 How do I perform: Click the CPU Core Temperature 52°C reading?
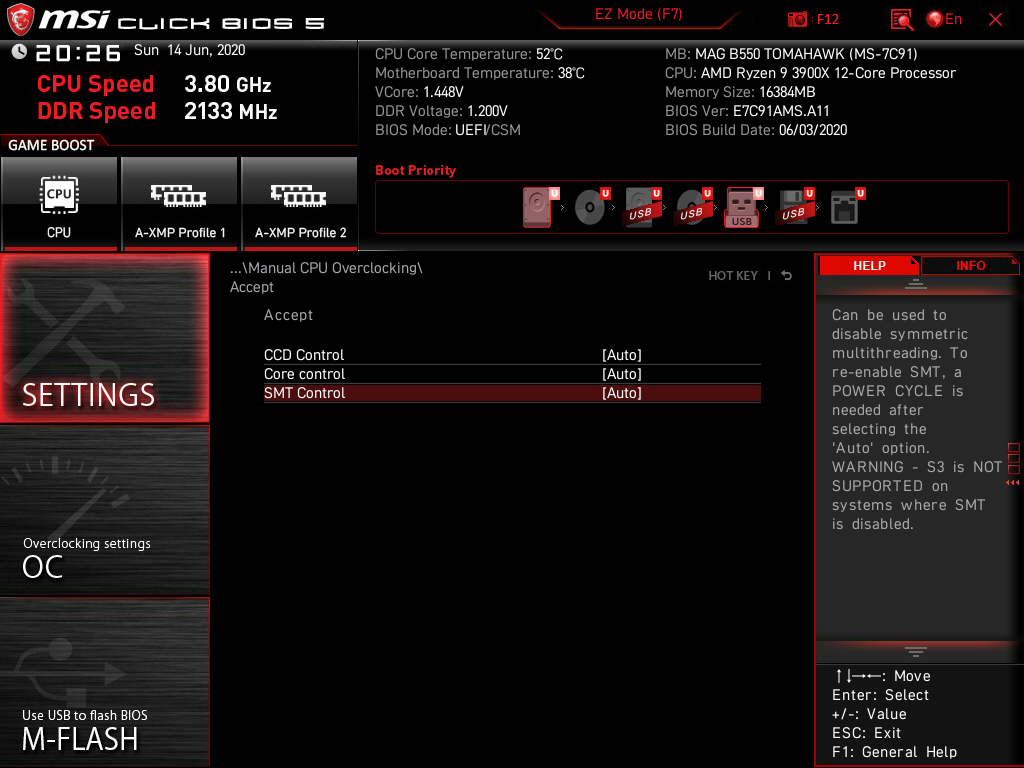click(x=468, y=54)
